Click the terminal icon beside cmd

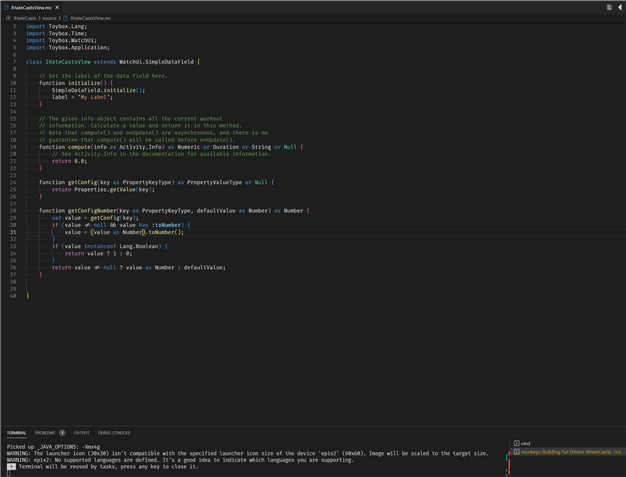coord(516,443)
